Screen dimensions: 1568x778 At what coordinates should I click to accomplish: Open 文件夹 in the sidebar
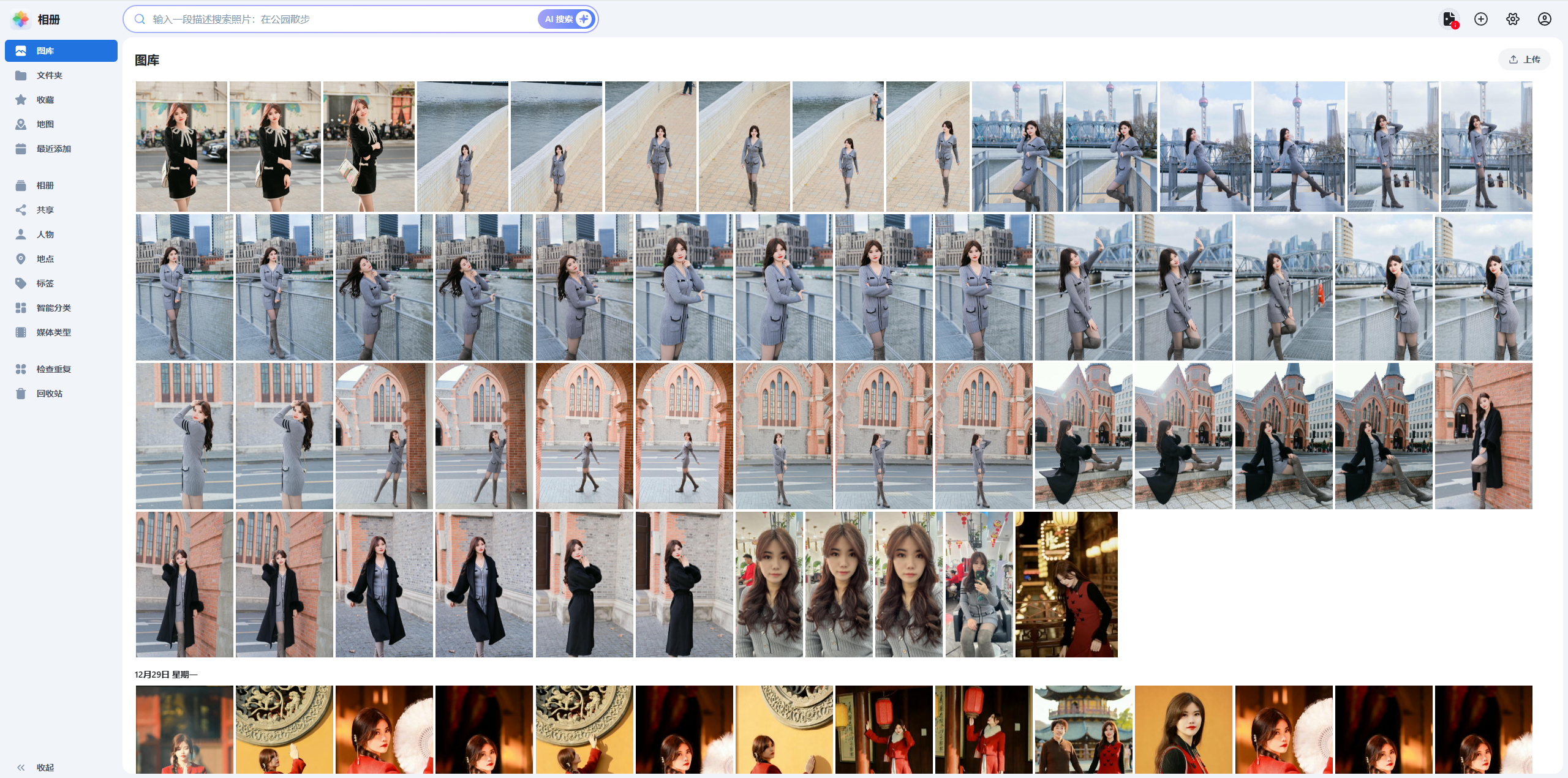(50, 75)
